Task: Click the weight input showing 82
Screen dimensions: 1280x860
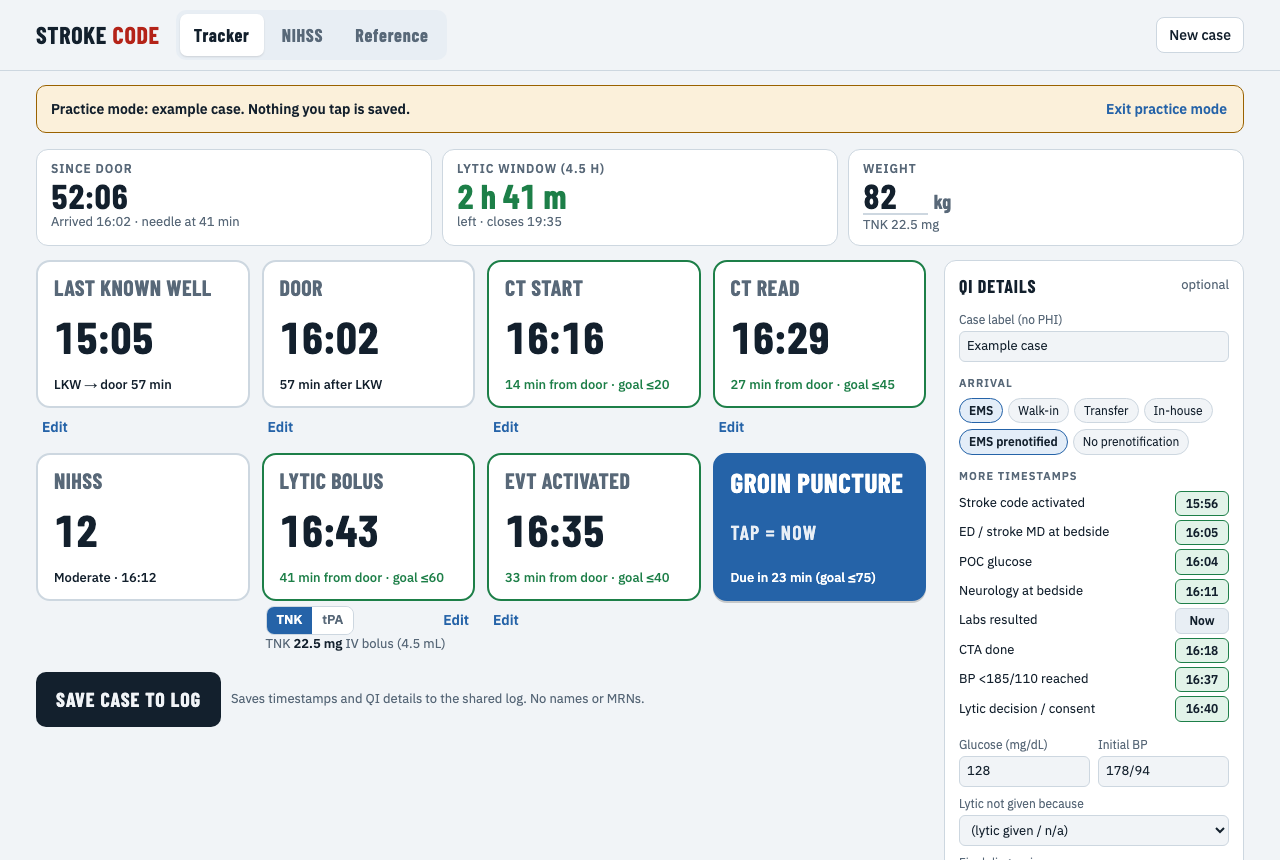Action: tap(895, 197)
